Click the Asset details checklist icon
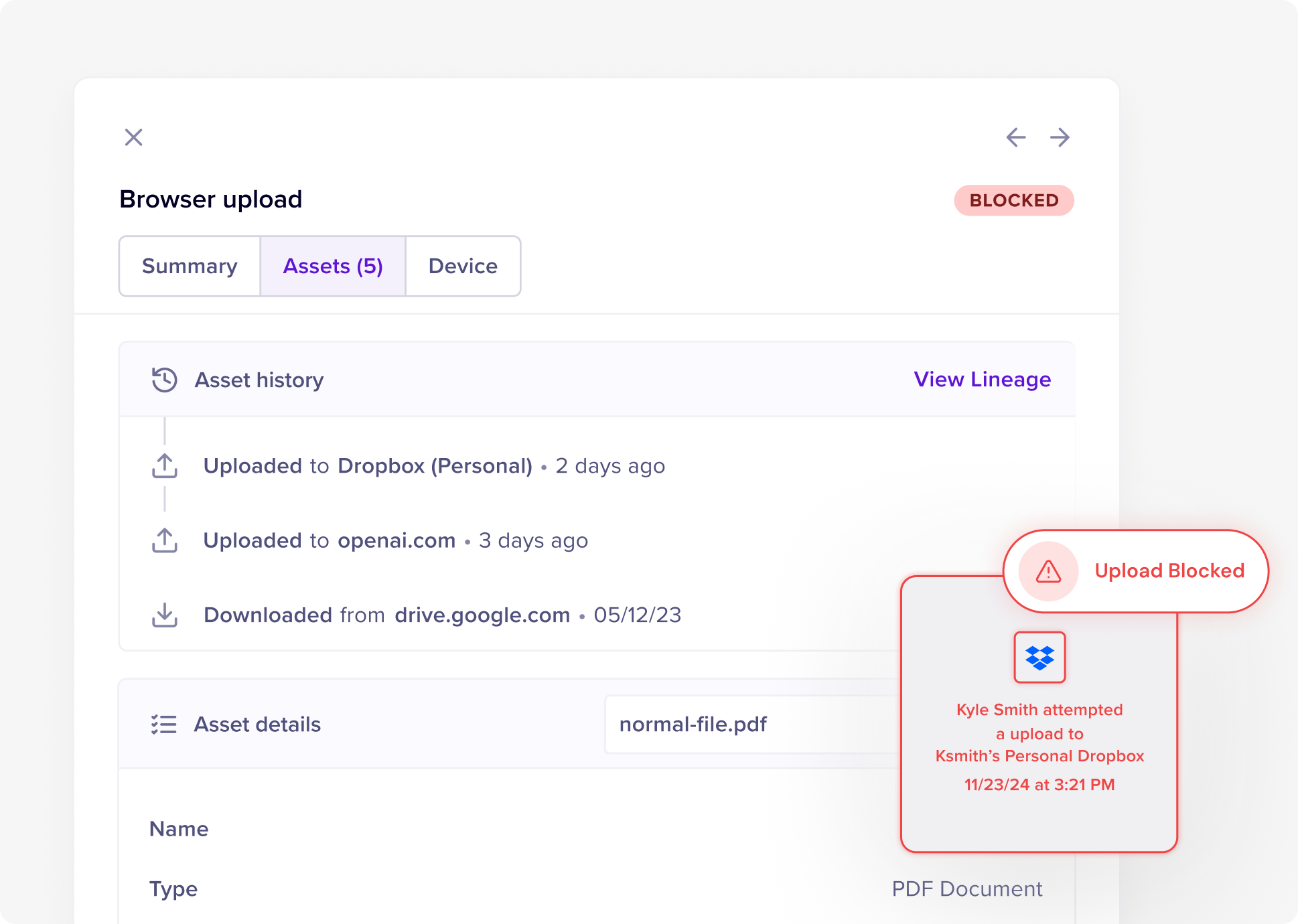 pos(164,724)
